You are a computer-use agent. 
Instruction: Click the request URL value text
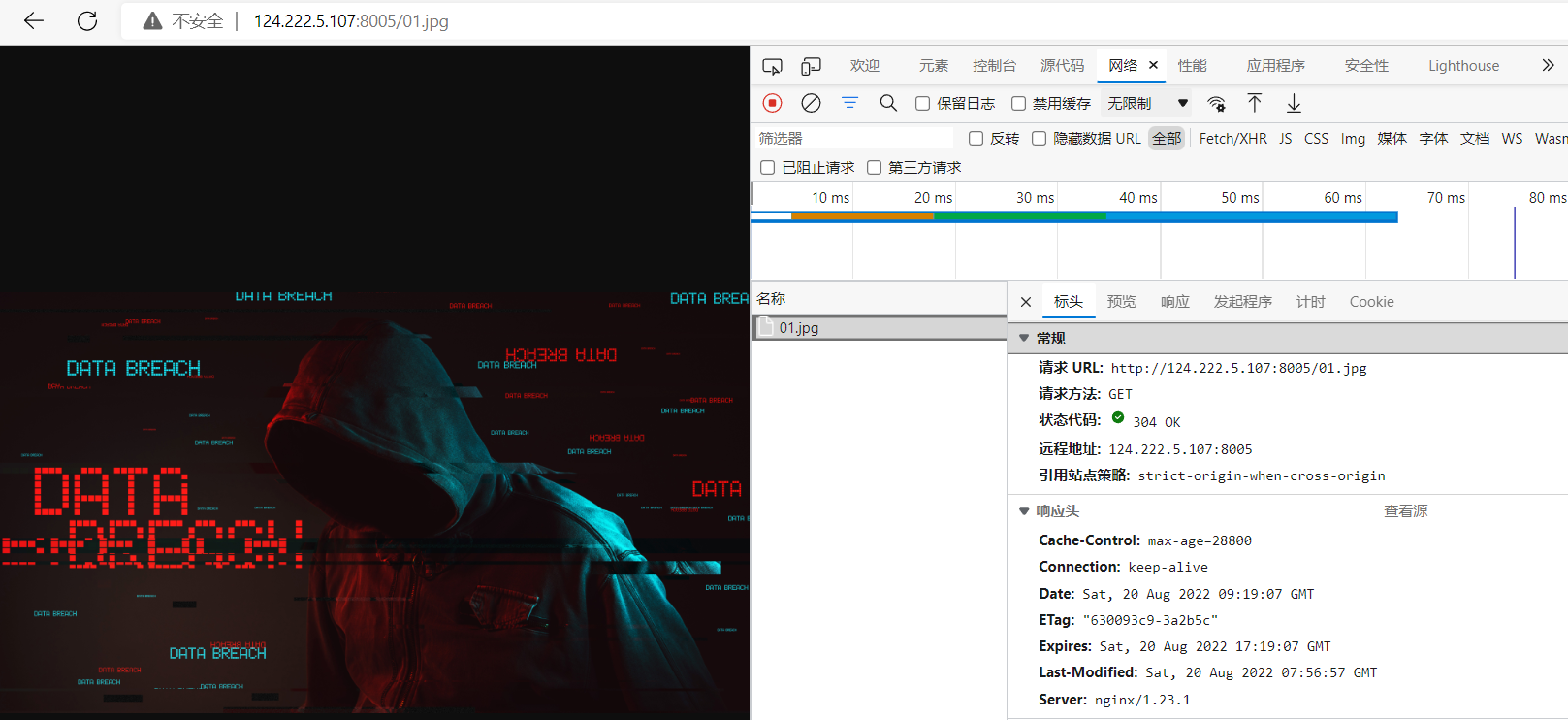pyautogui.click(x=1239, y=368)
